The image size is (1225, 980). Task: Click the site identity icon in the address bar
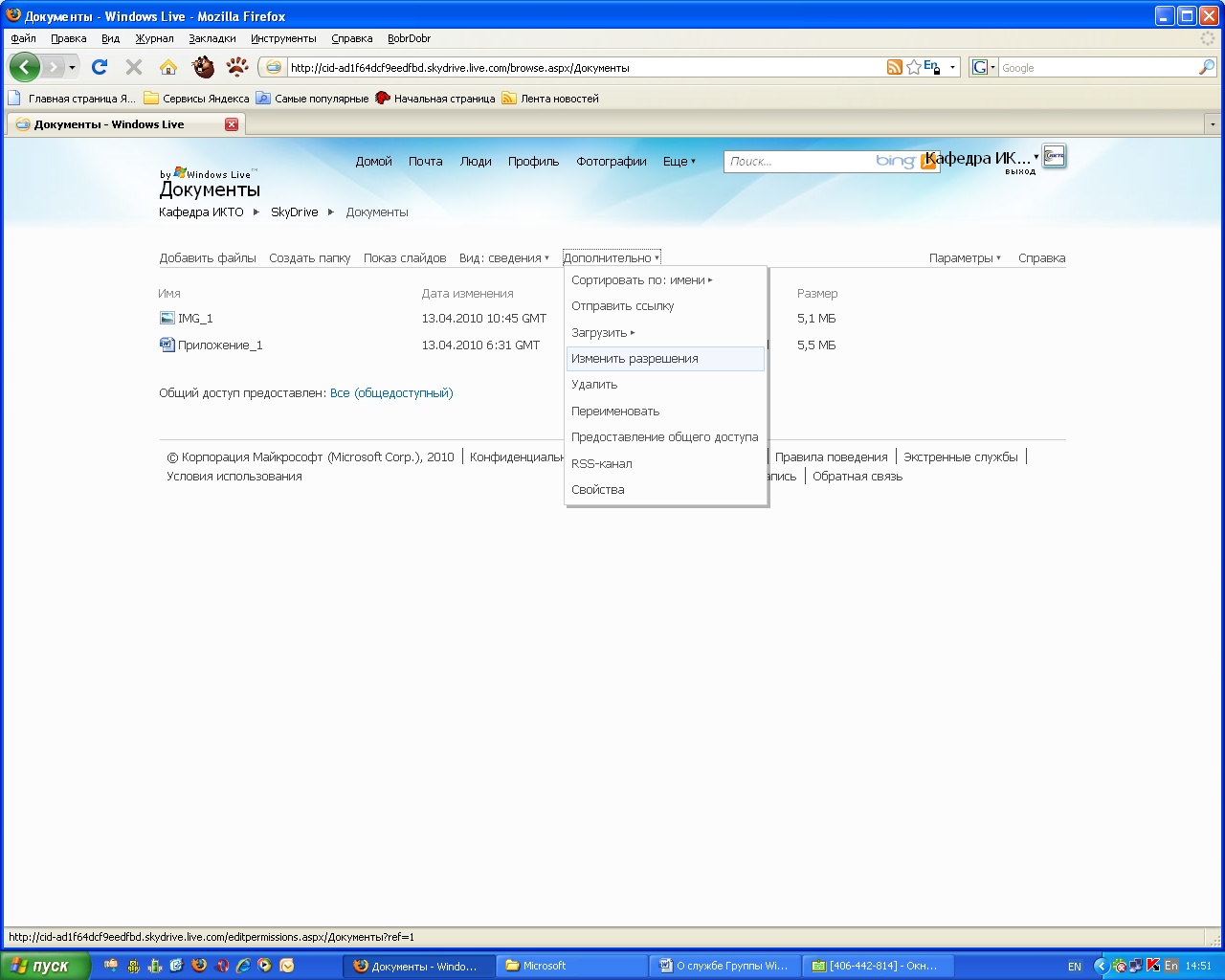pos(274,67)
